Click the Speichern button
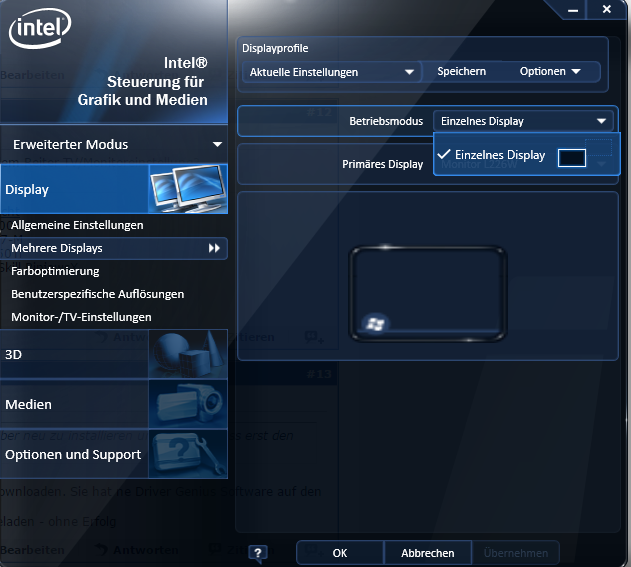This screenshot has width=631, height=567. click(x=462, y=72)
